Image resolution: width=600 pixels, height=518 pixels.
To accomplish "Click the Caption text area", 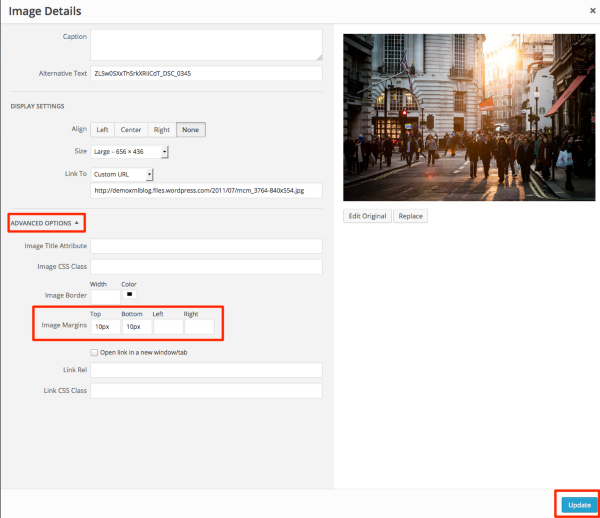I will tap(206, 45).
